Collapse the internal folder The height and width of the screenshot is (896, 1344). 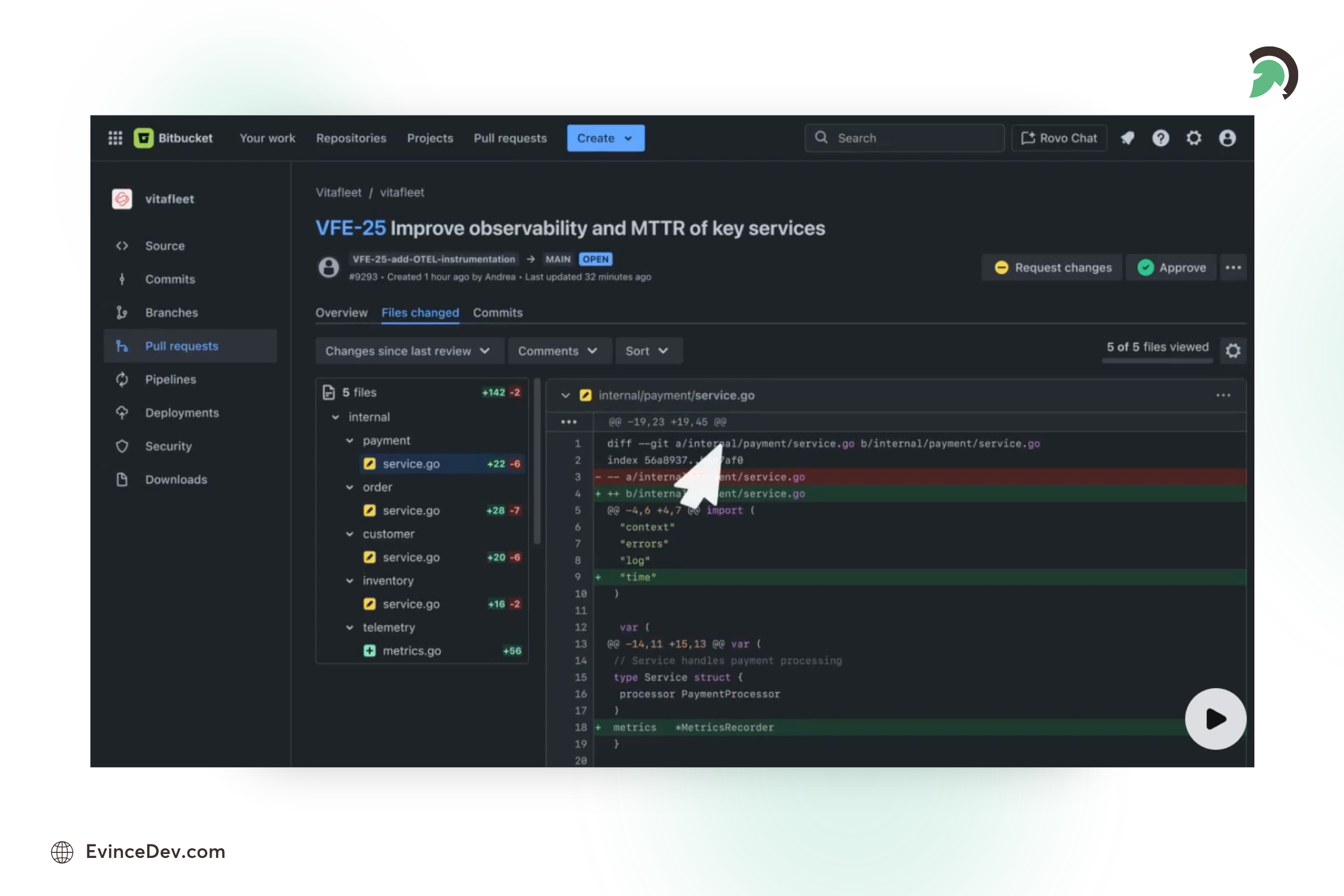(x=335, y=417)
